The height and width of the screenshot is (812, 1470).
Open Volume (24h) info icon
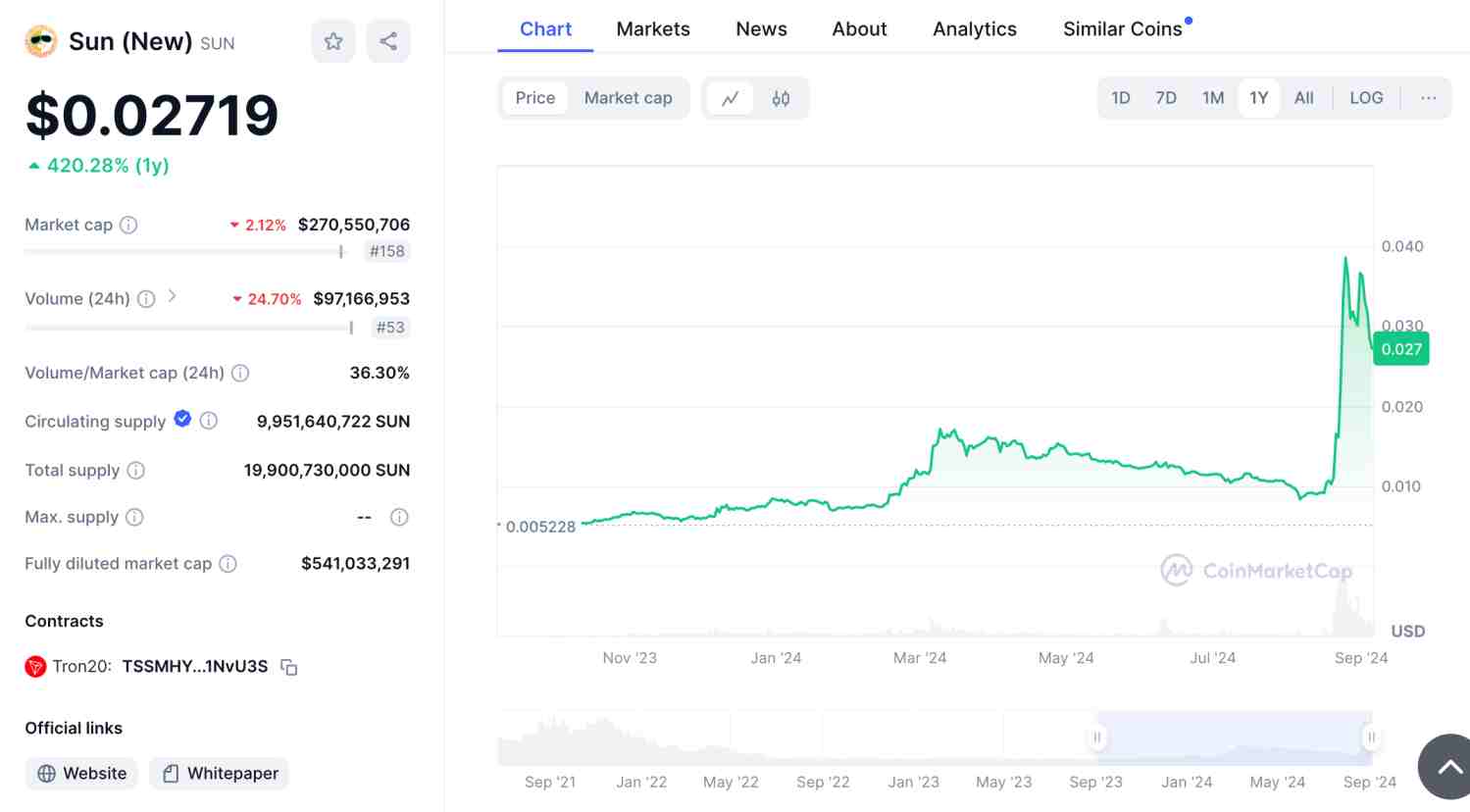click(x=146, y=299)
